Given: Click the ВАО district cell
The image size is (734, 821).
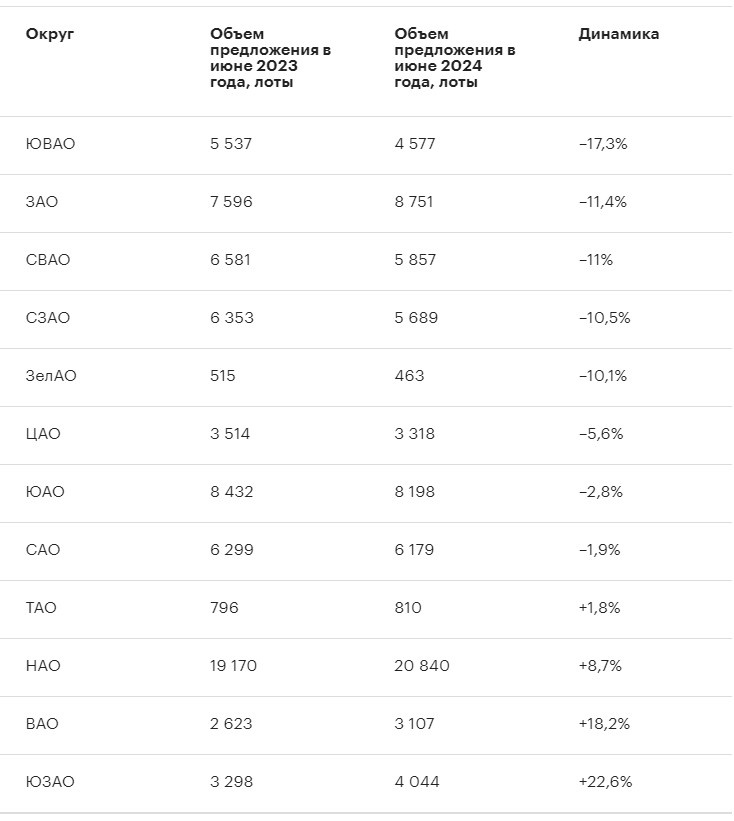Looking at the screenshot, I should [x=43, y=724].
